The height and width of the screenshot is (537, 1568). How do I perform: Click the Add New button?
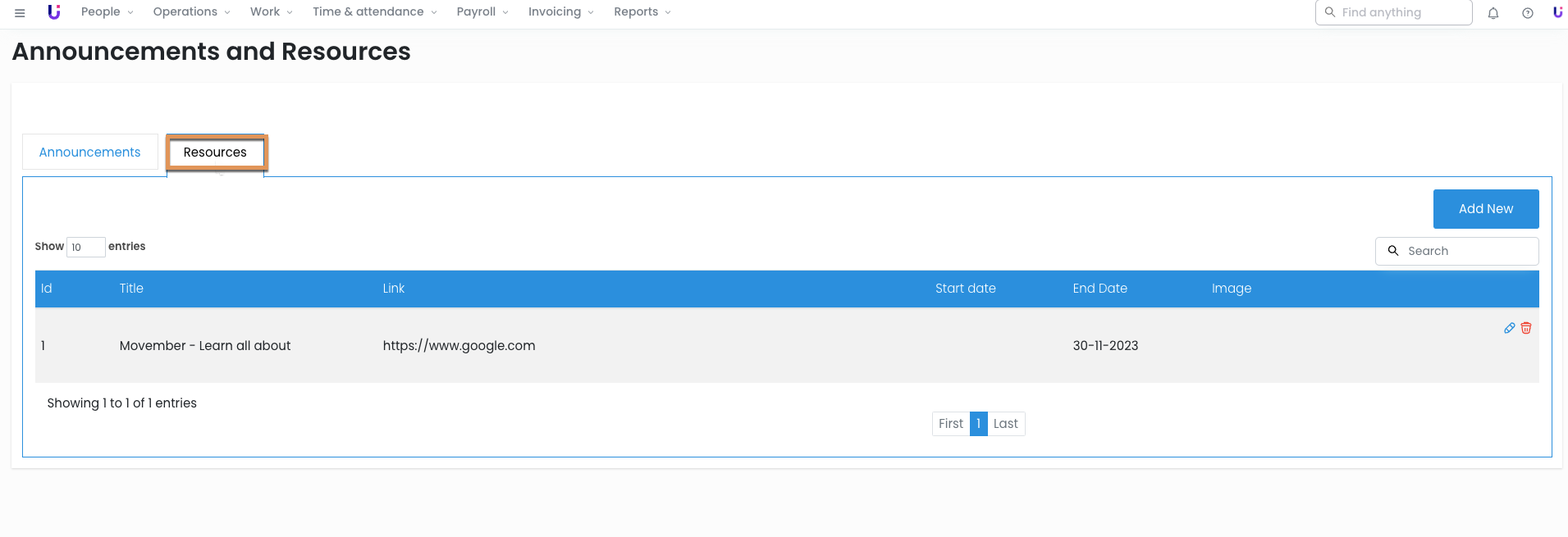coord(1485,209)
